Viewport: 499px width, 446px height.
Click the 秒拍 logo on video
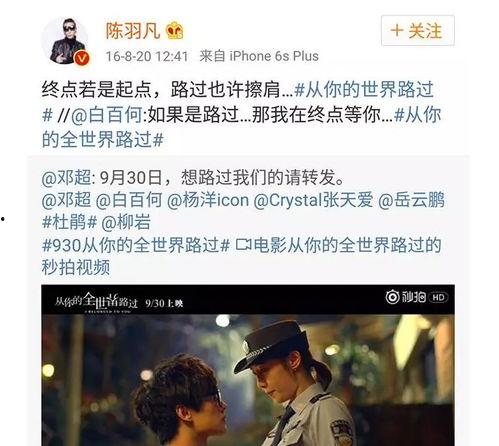(x=406, y=297)
